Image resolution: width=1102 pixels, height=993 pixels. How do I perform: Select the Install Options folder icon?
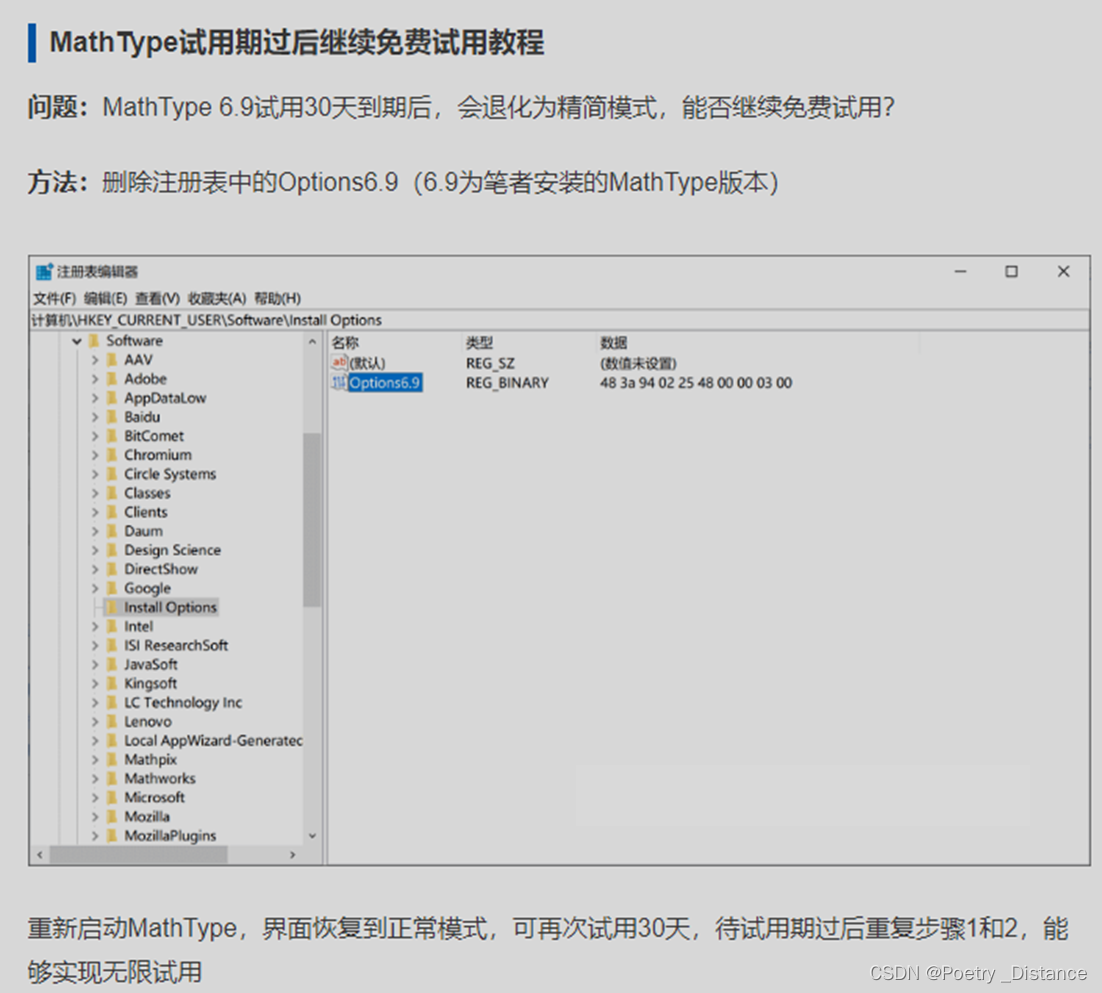112,607
